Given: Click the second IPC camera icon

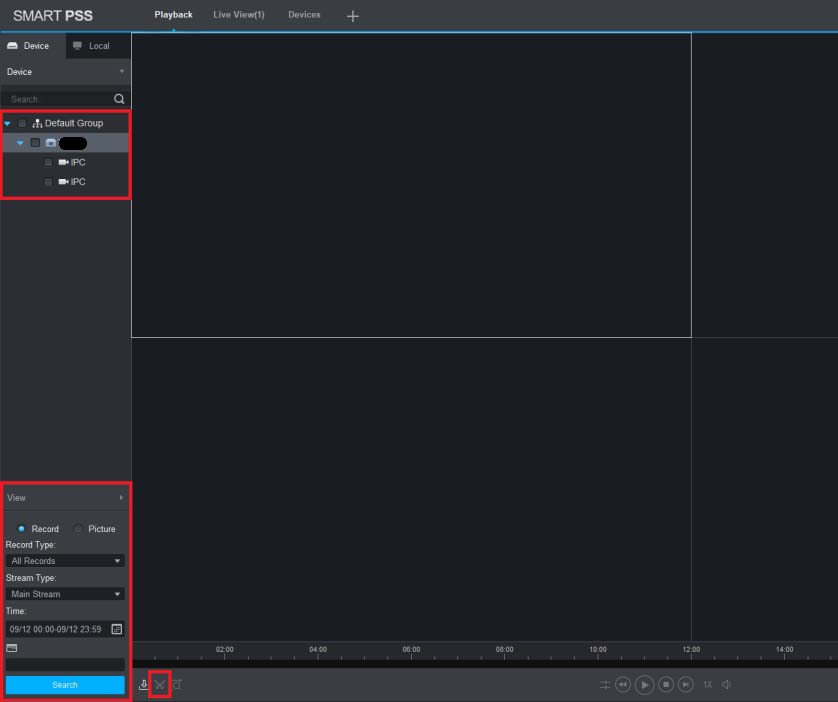Looking at the screenshot, I should [63, 182].
